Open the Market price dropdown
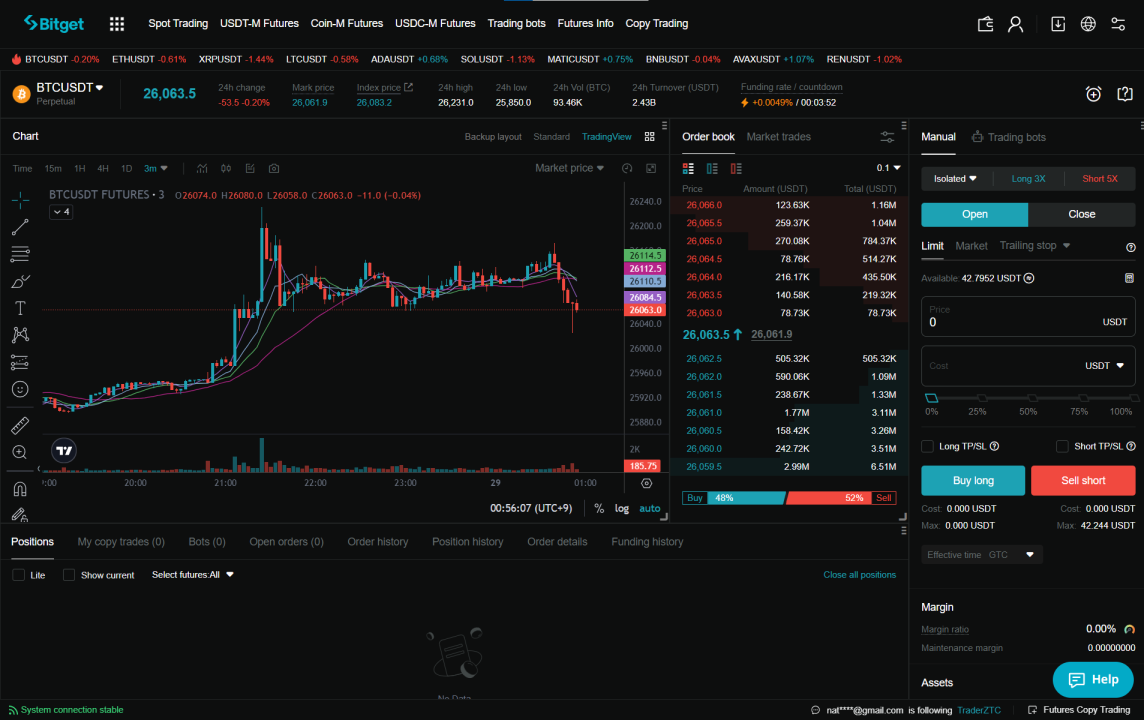 pos(569,169)
